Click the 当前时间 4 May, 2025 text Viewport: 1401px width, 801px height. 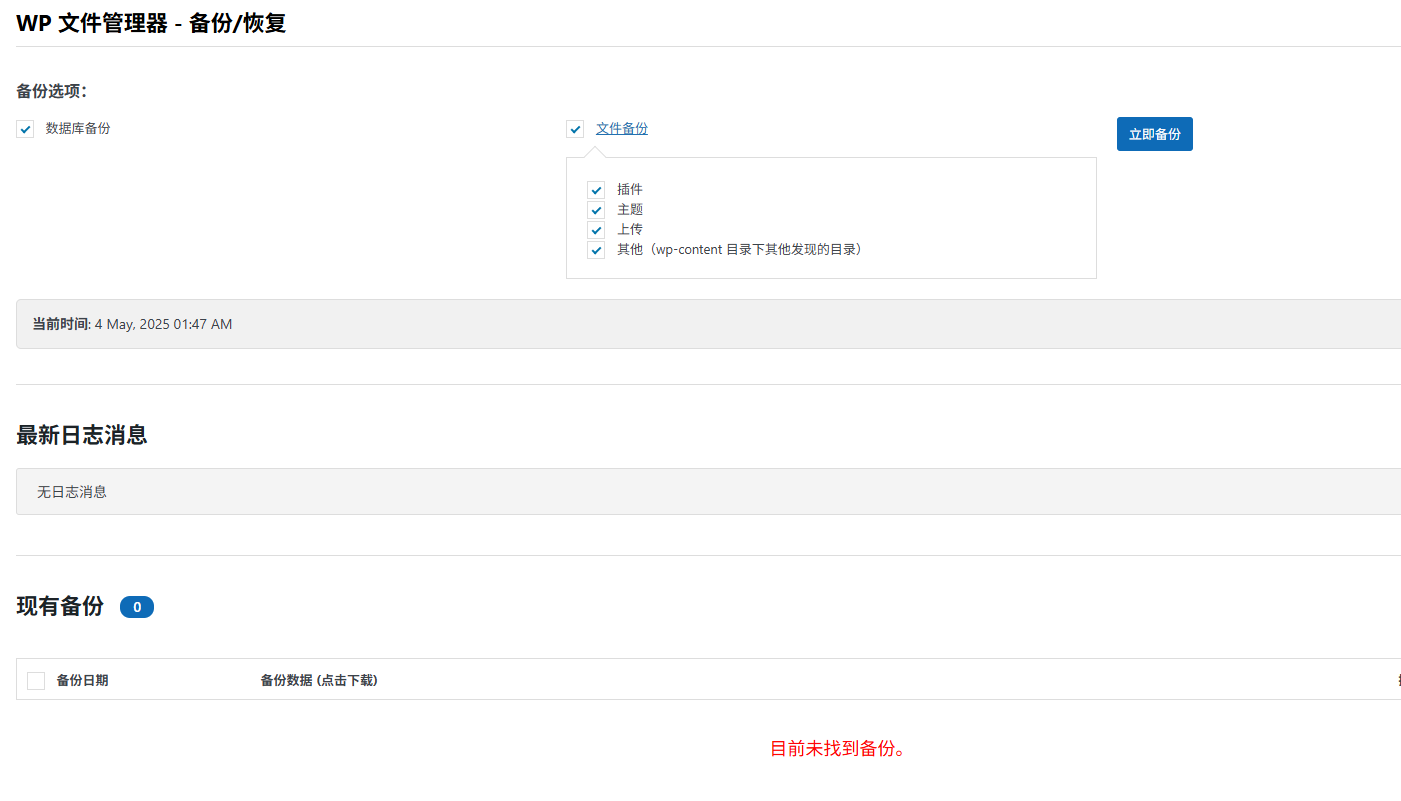[132, 324]
